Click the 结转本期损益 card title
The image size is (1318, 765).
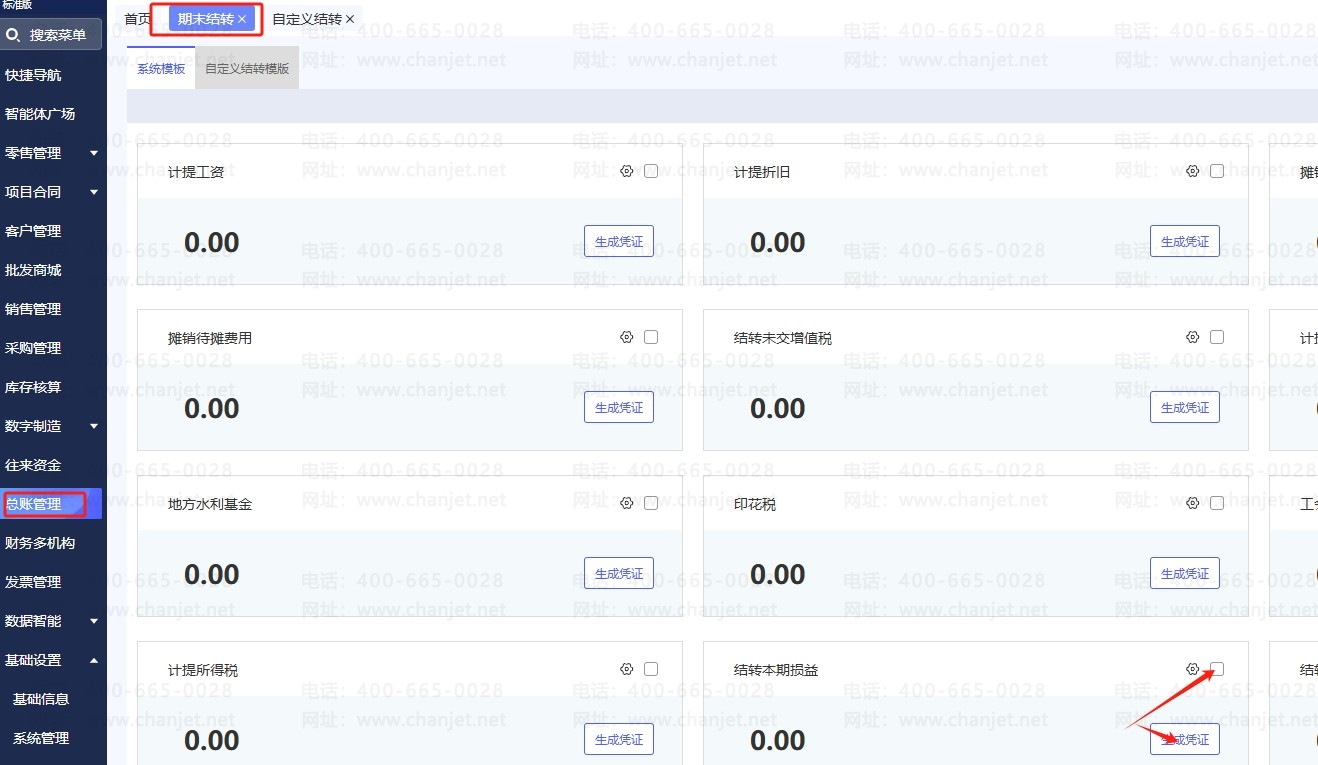[x=776, y=670]
